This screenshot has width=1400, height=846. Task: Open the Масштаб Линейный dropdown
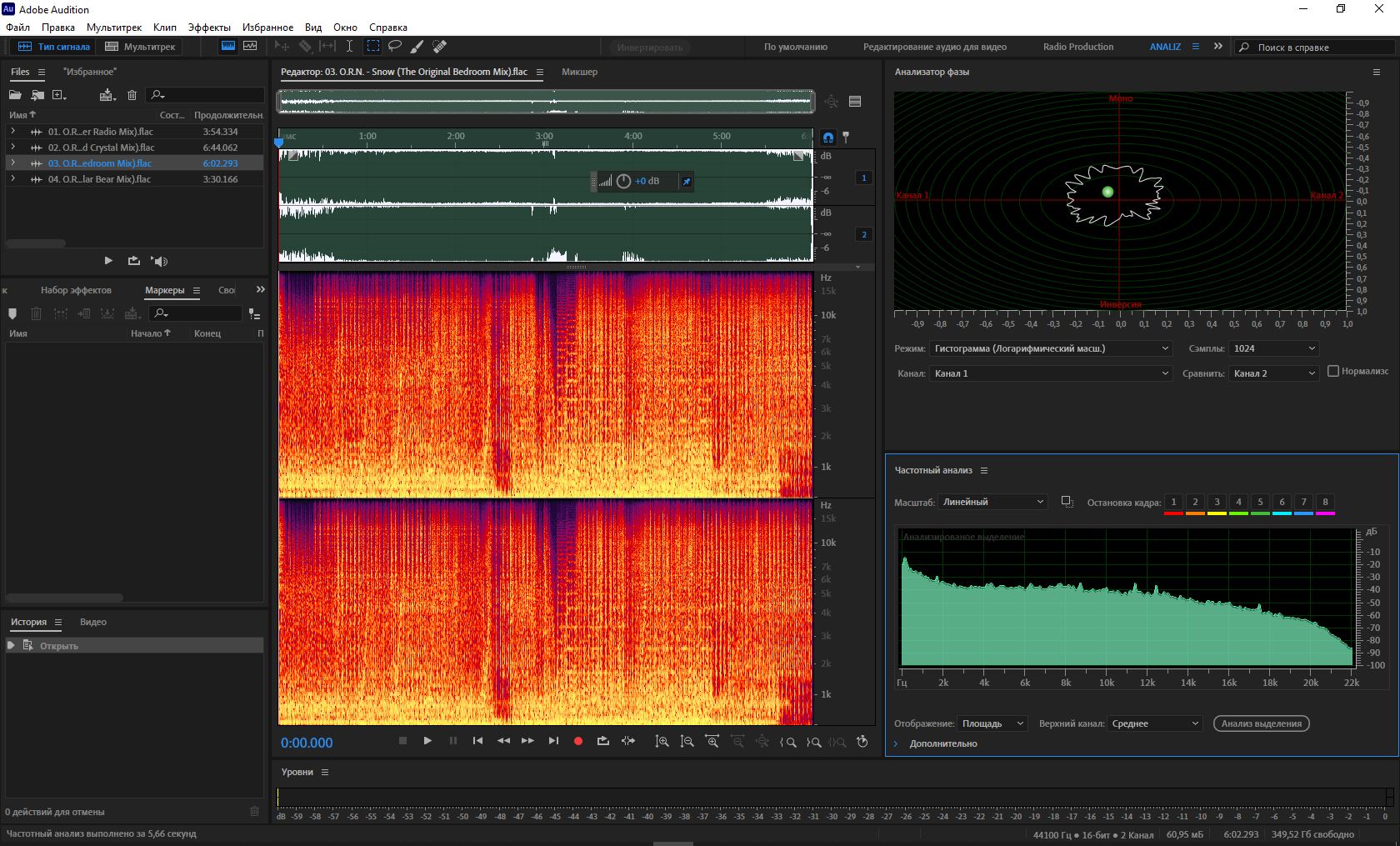[992, 502]
